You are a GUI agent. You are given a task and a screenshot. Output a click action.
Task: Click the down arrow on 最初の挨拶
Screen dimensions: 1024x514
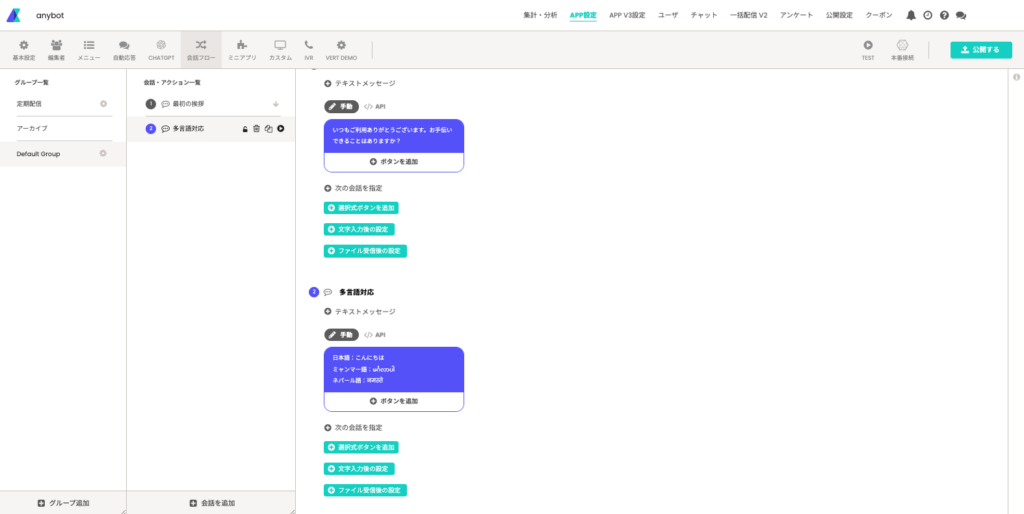pyautogui.click(x=276, y=104)
